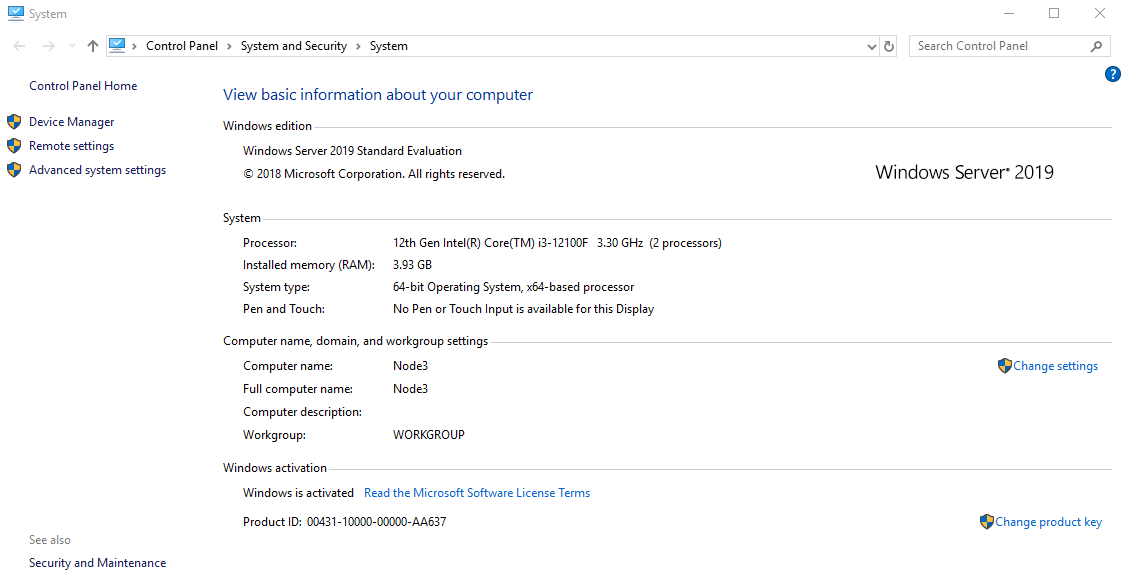1123x583 pixels.
Task: Click Change product key
Action: [x=1049, y=521]
